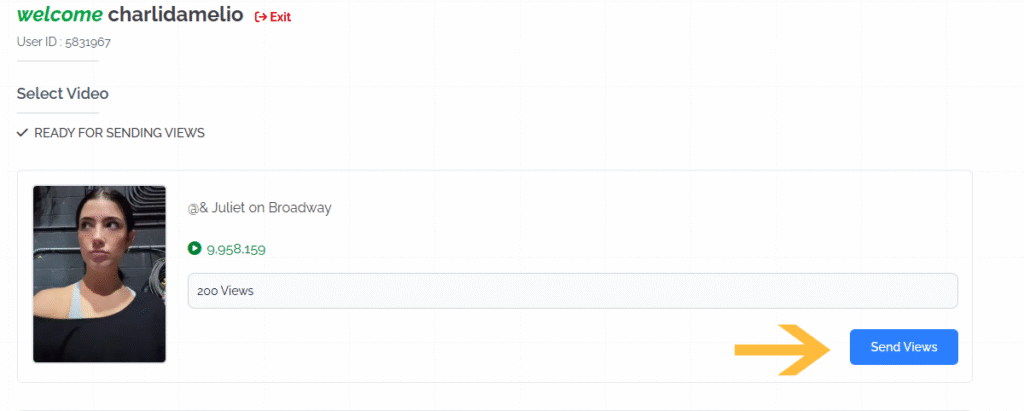Screen dimensions: 1024x411
Task: Click the green play icon by view count
Action: [x=194, y=248]
